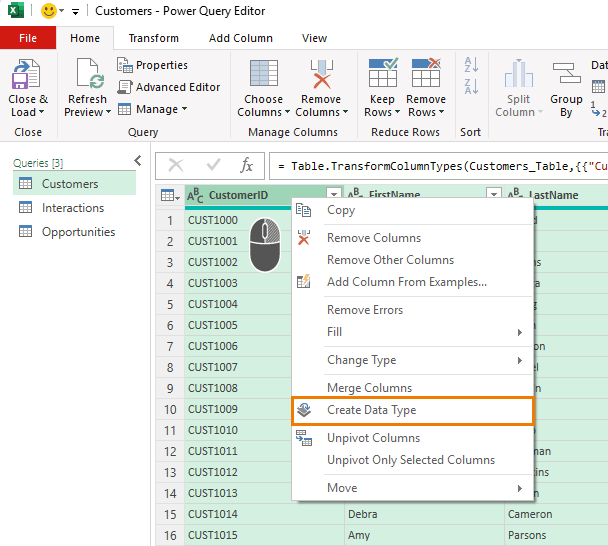Open the FirstName column filter dropdown
This screenshot has height=546, width=608.
point(494,193)
